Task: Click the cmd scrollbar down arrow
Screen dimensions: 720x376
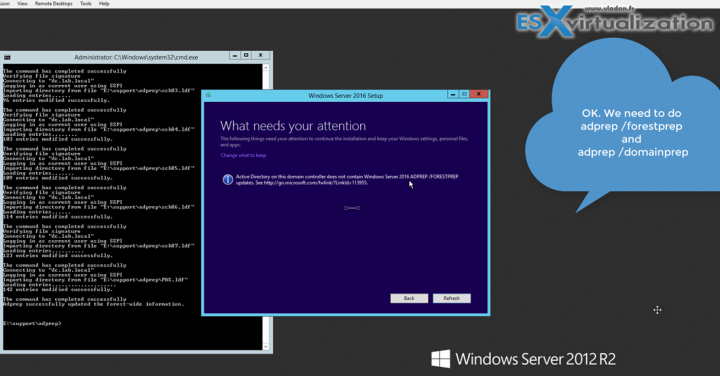Action: (265, 347)
